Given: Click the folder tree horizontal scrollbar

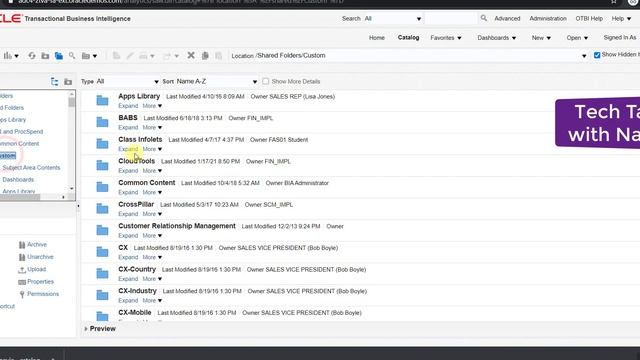Looking at the screenshot, I should 33,197.
